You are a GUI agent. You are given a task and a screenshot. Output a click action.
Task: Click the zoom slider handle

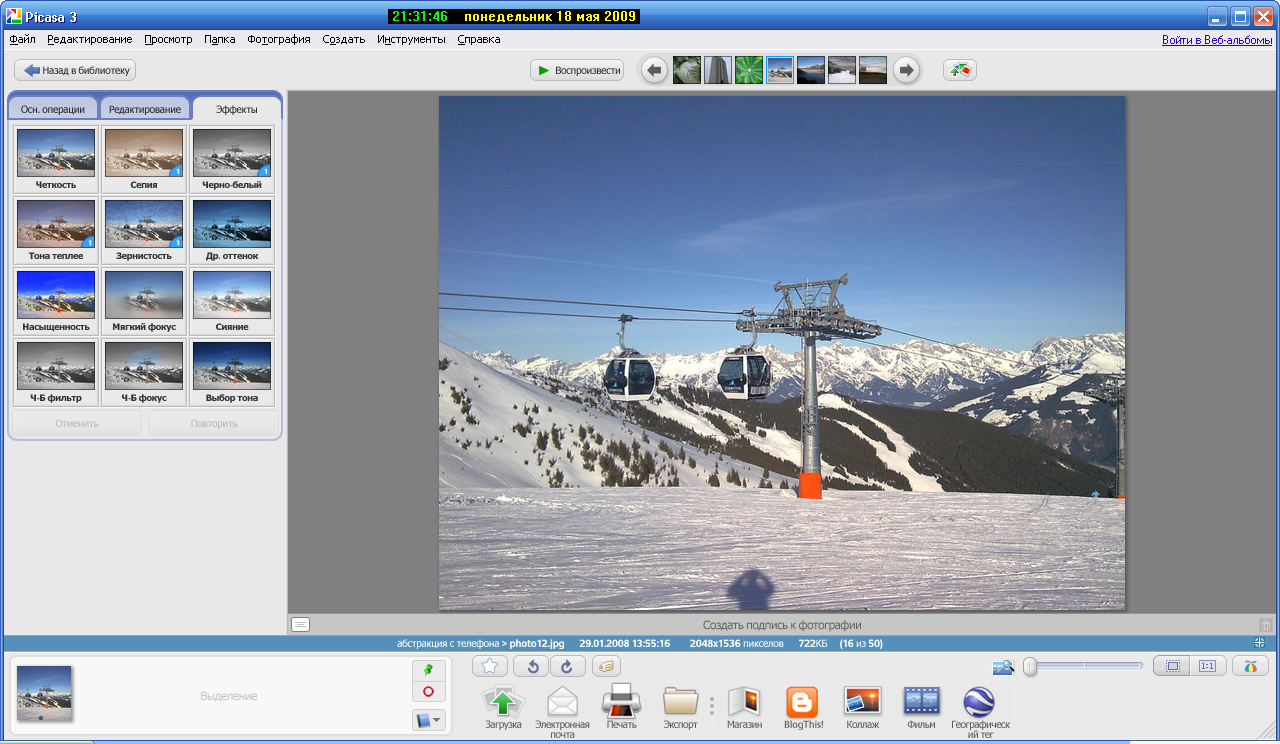click(x=1030, y=666)
